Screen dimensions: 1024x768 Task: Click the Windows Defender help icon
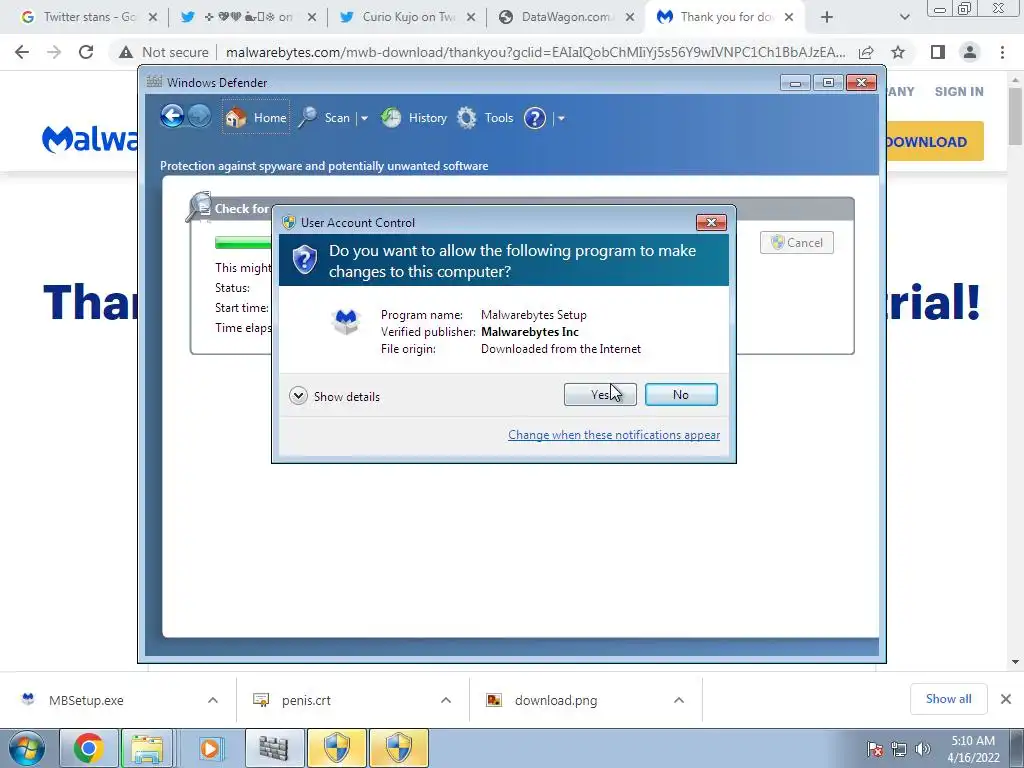pos(535,118)
